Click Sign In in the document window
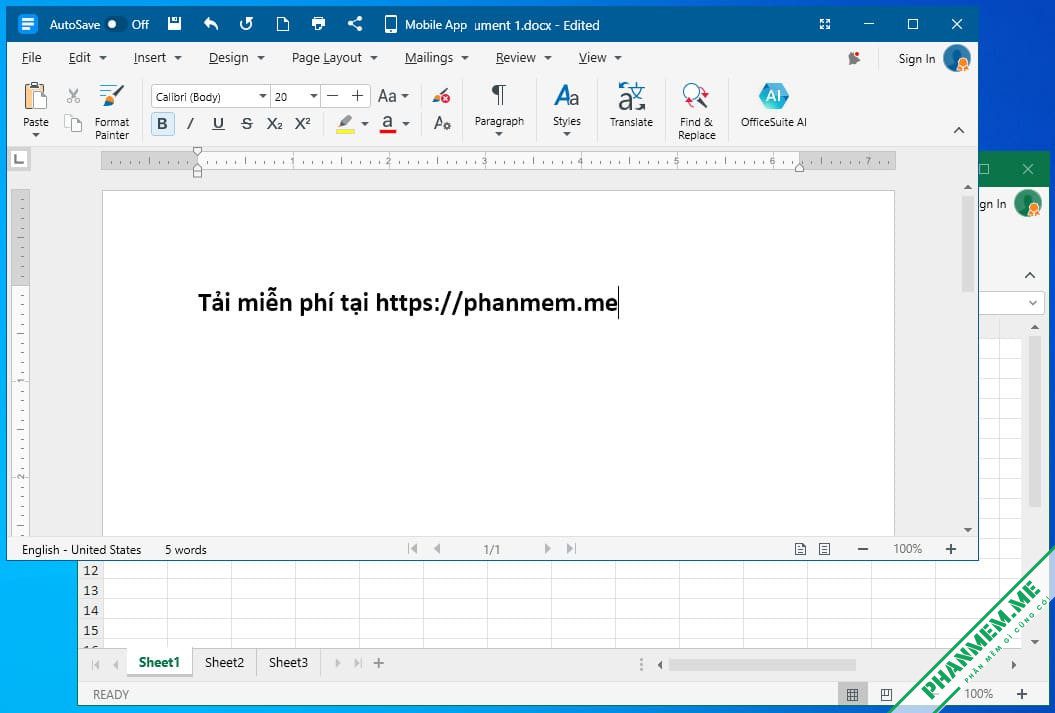1055x713 pixels. pos(916,59)
